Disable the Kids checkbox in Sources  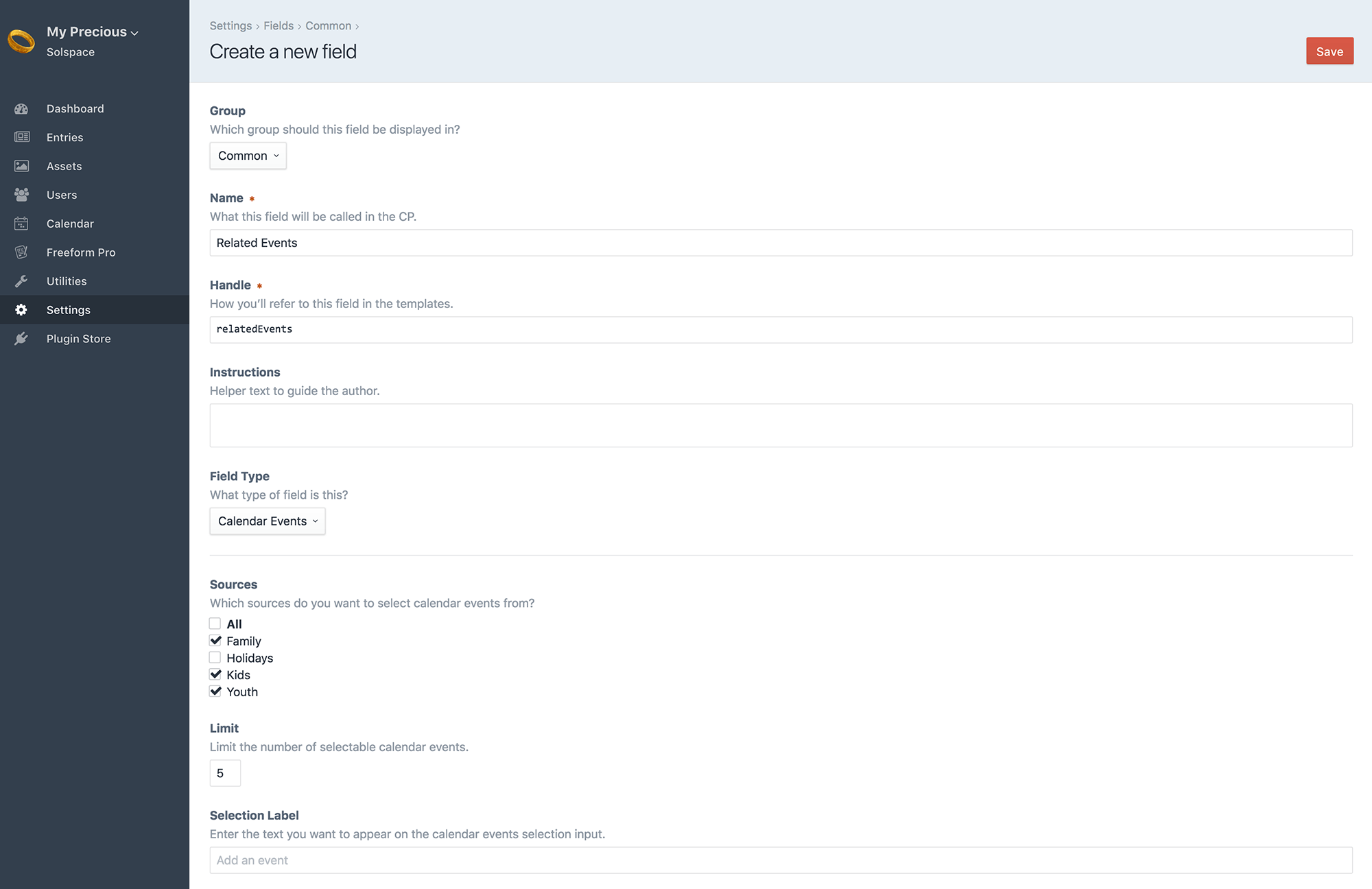point(215,674)
